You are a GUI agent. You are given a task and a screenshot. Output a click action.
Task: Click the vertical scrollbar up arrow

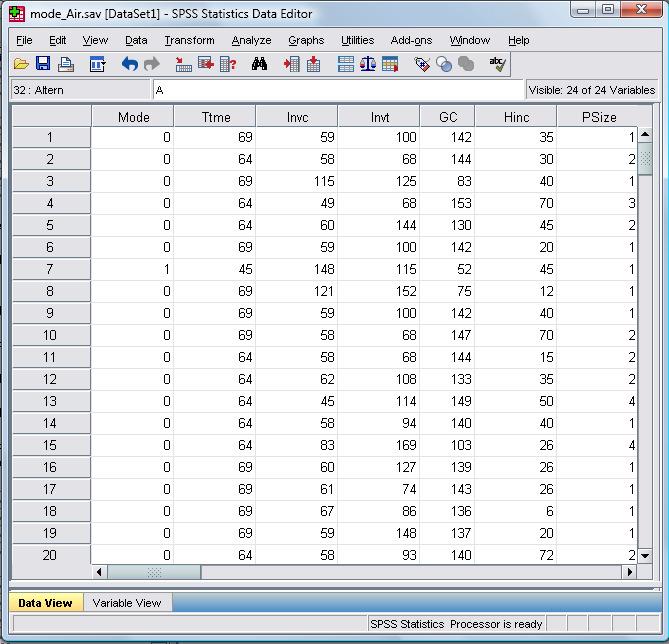(x=645, y=135)
